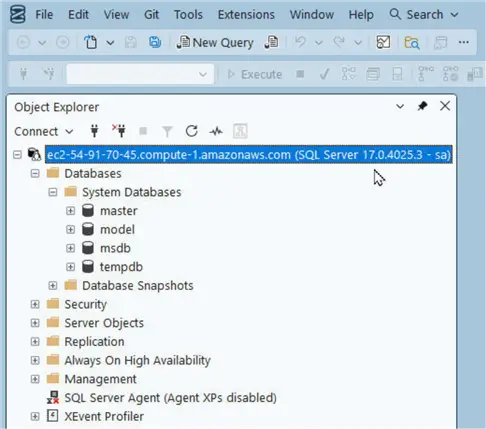486x429 pixels.
Task: Expand the tempdb database node
Action: (x=70, y=267)
